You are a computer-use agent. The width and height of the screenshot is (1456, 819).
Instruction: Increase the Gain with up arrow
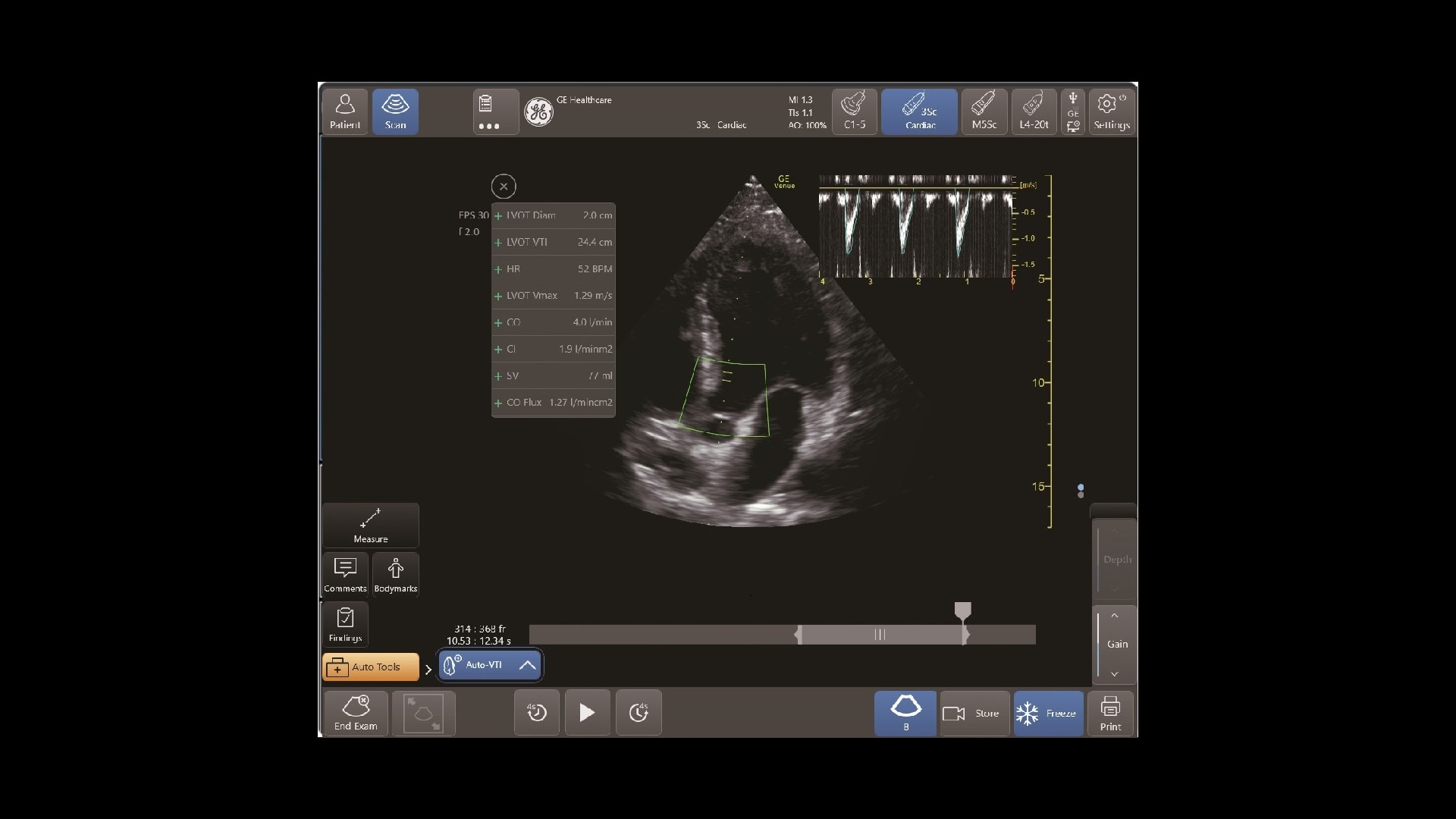[1115, 616]
